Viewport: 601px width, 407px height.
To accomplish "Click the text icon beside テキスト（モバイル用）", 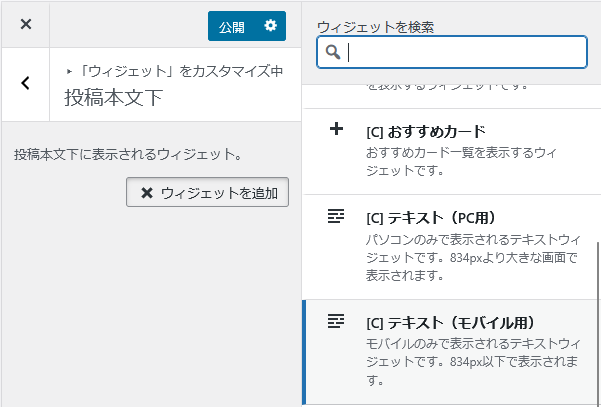I will pyautogui.click(x=336, y=321).
